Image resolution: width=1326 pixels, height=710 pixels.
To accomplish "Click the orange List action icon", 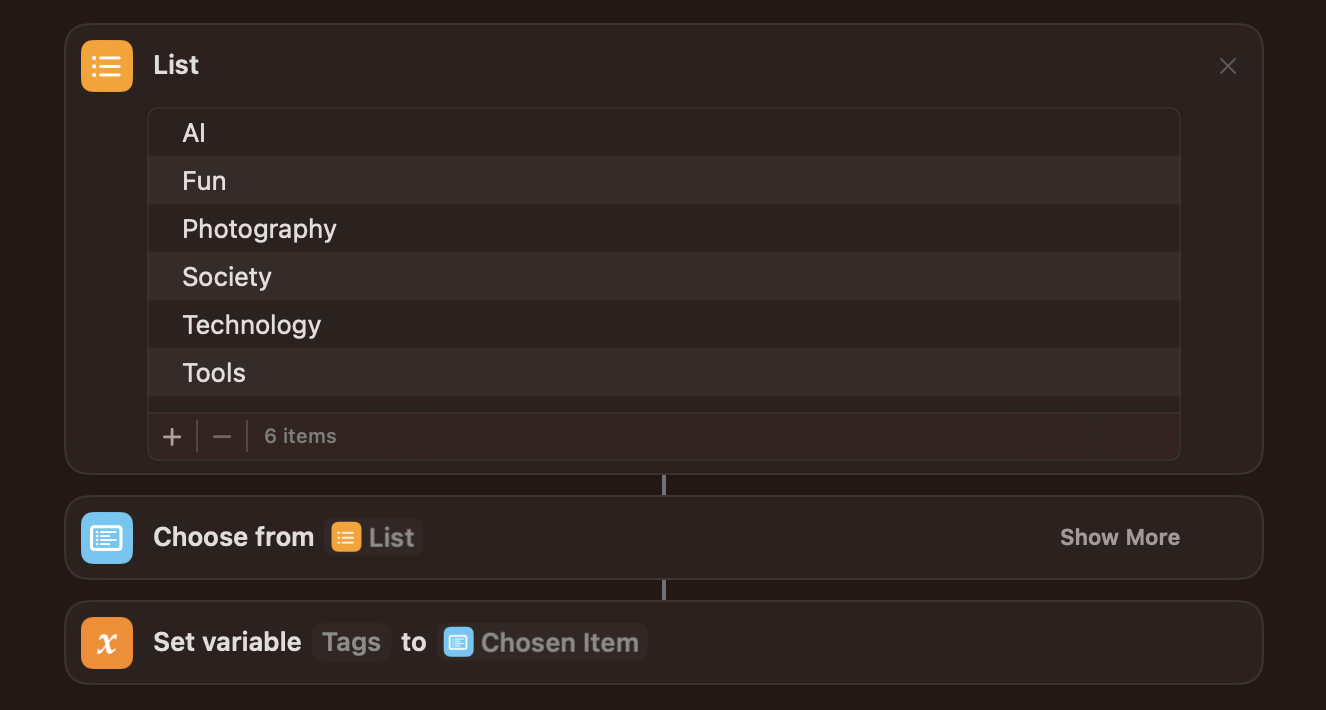I will 107,66.
